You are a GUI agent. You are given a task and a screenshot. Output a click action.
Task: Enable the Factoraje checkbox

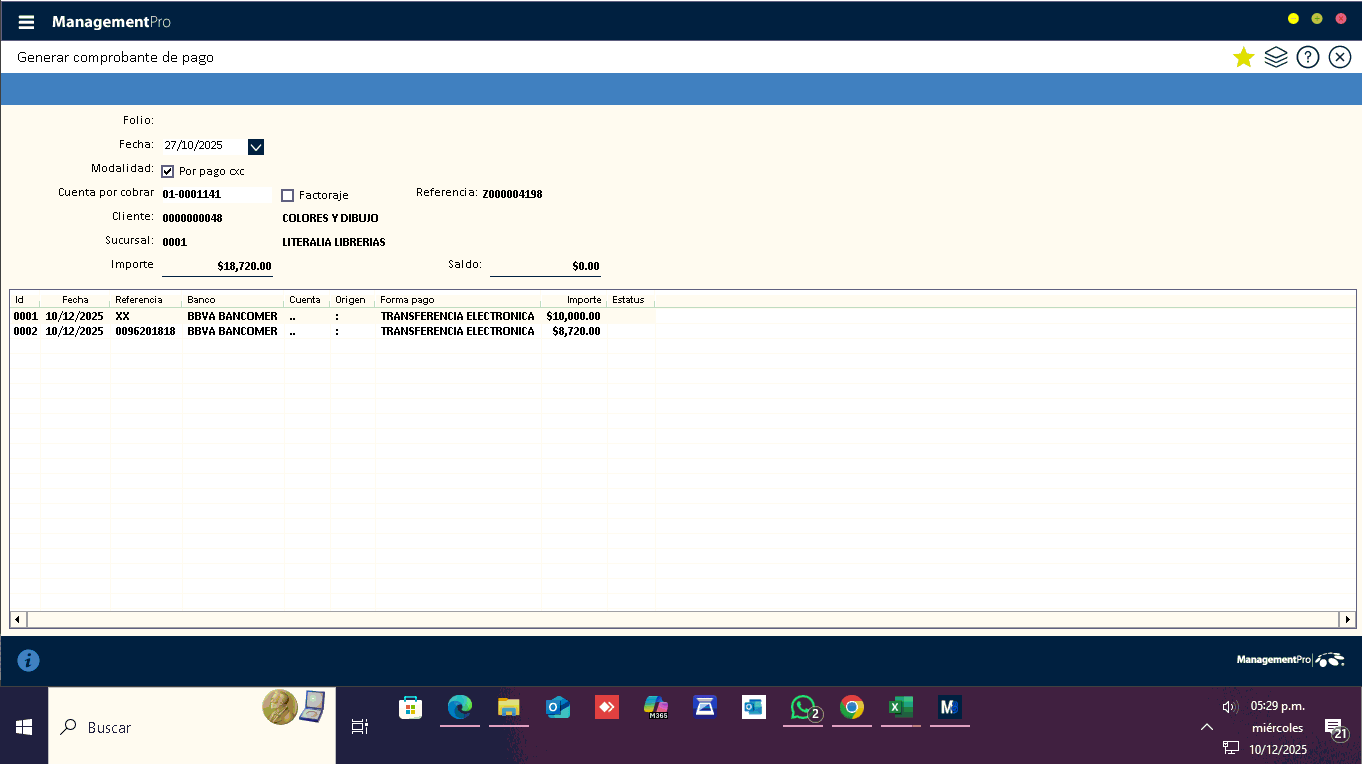click(x=288, y=195)
